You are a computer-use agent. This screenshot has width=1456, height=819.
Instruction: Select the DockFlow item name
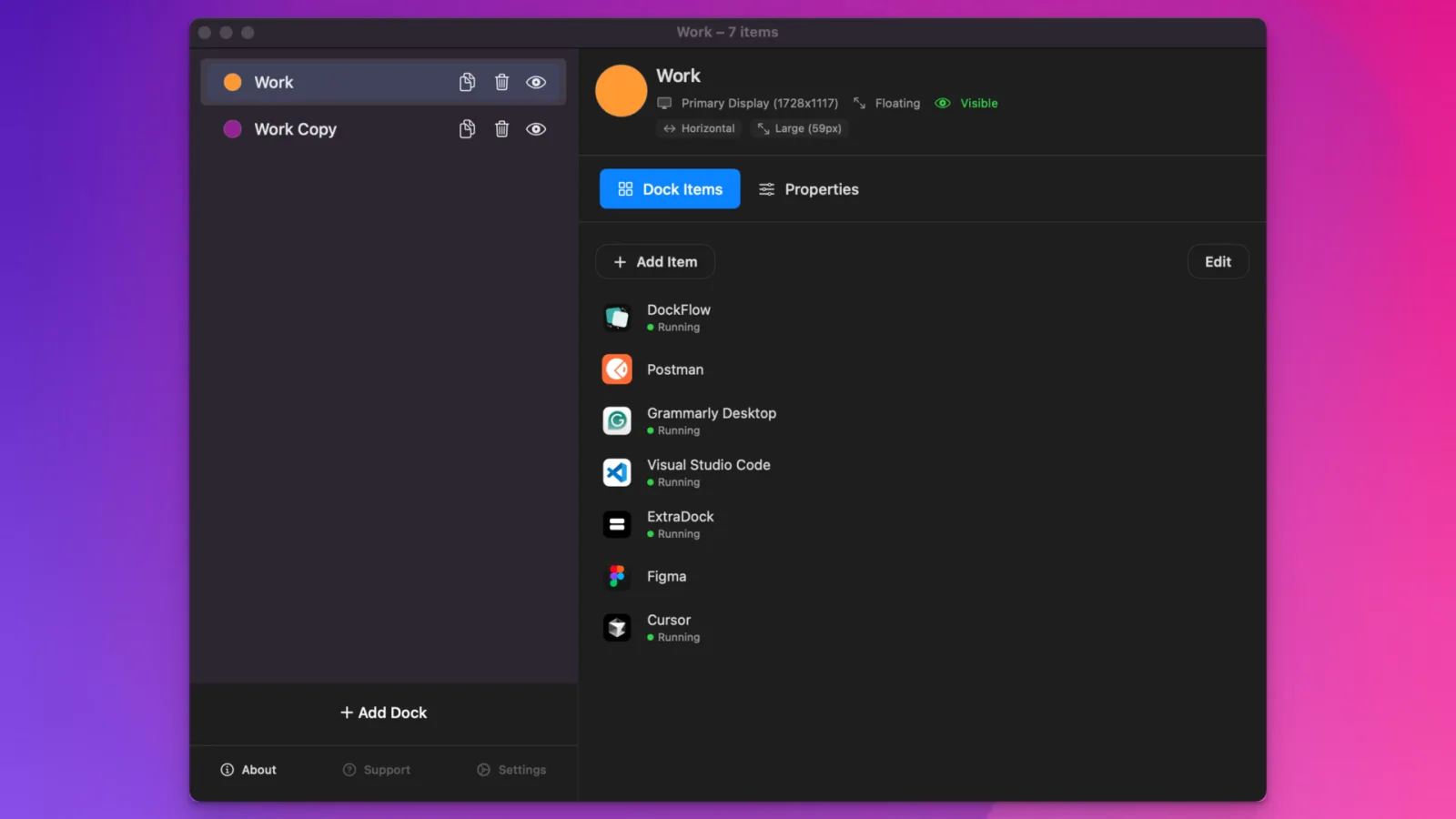(x=679, y=309)
